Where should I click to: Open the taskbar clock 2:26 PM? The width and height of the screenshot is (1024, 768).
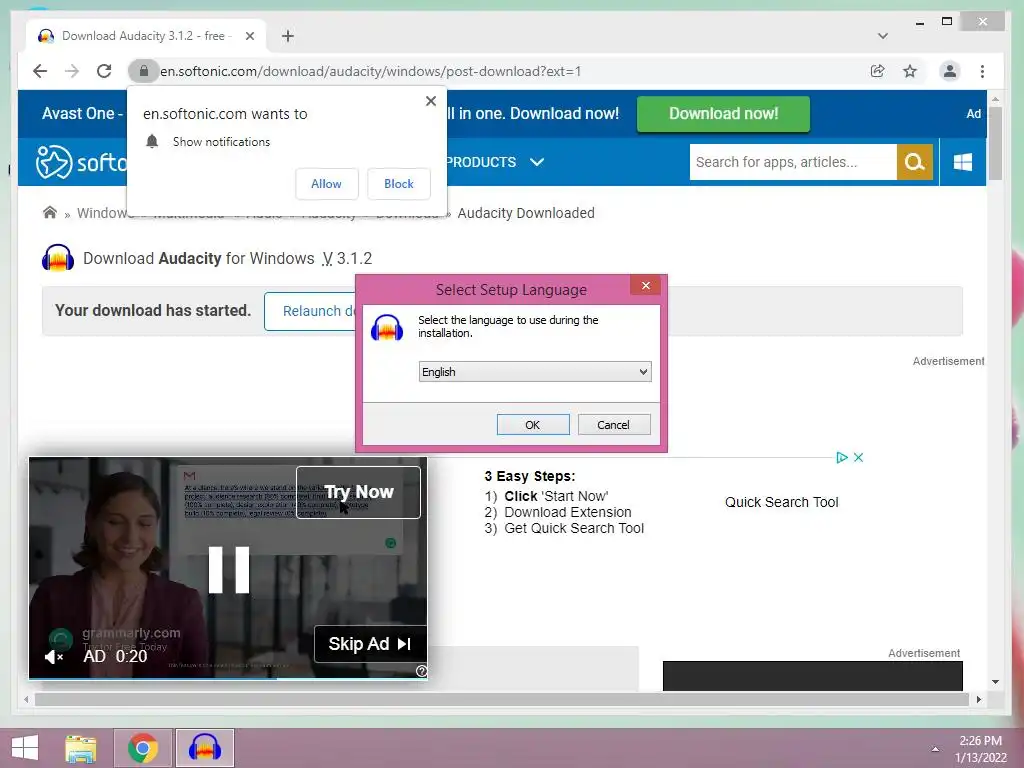coord(980,749)
